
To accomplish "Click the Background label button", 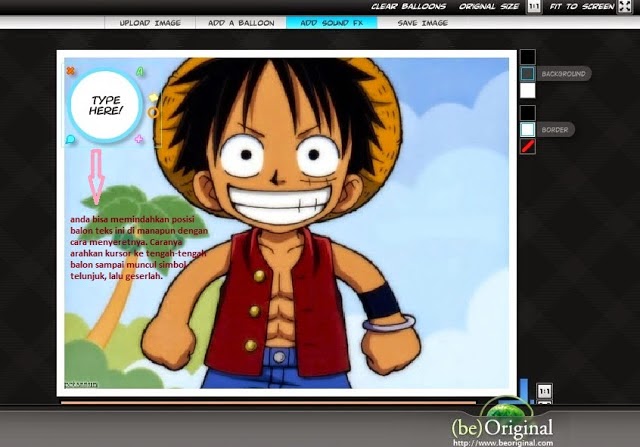I will (563, 73).
